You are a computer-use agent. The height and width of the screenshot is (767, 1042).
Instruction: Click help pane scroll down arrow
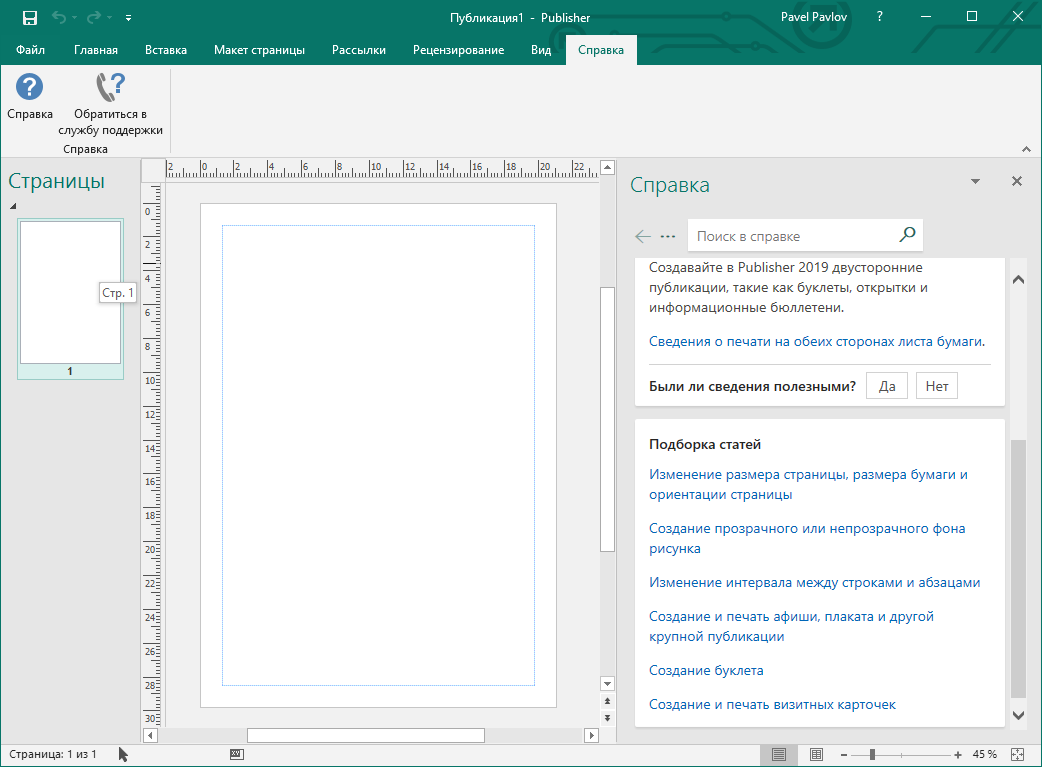pyautogui.click(x=1018, y=715)
